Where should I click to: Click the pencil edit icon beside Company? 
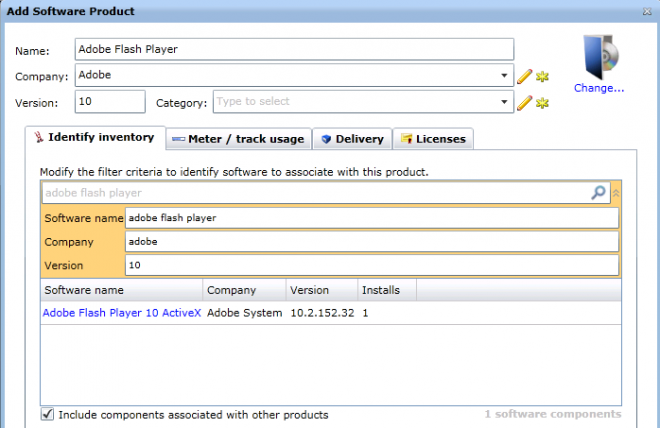point(524,77)
